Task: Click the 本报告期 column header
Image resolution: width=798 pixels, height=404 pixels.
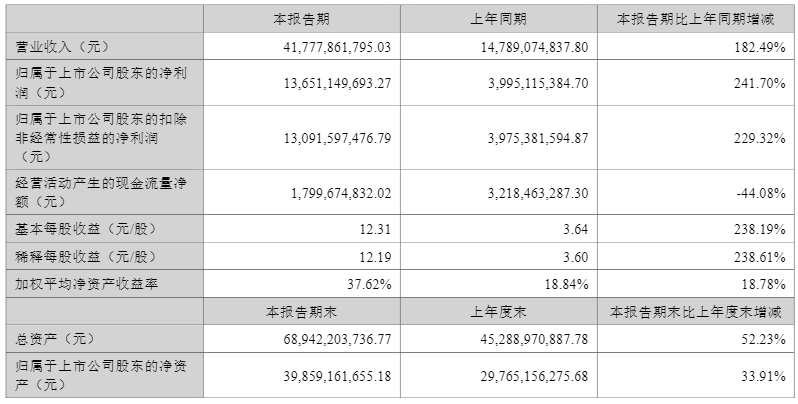Action: point(302,19)
